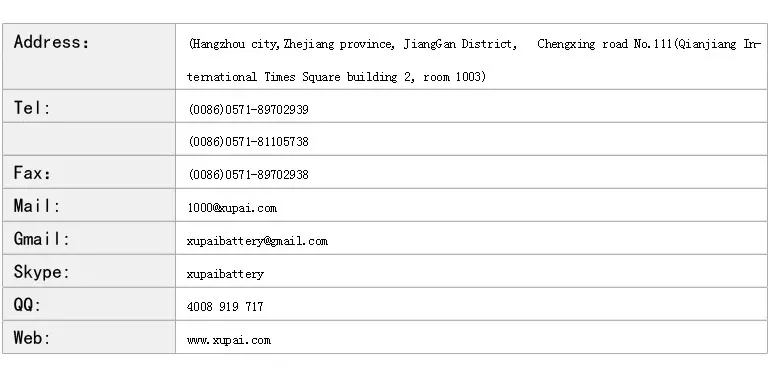Open website www.xupai.com

coord(229,340)
